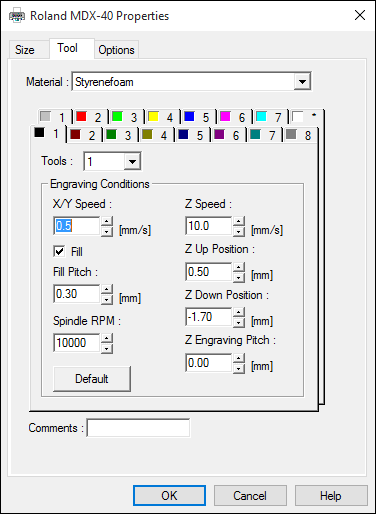Select the yellow color tab 4

point(162,117)
